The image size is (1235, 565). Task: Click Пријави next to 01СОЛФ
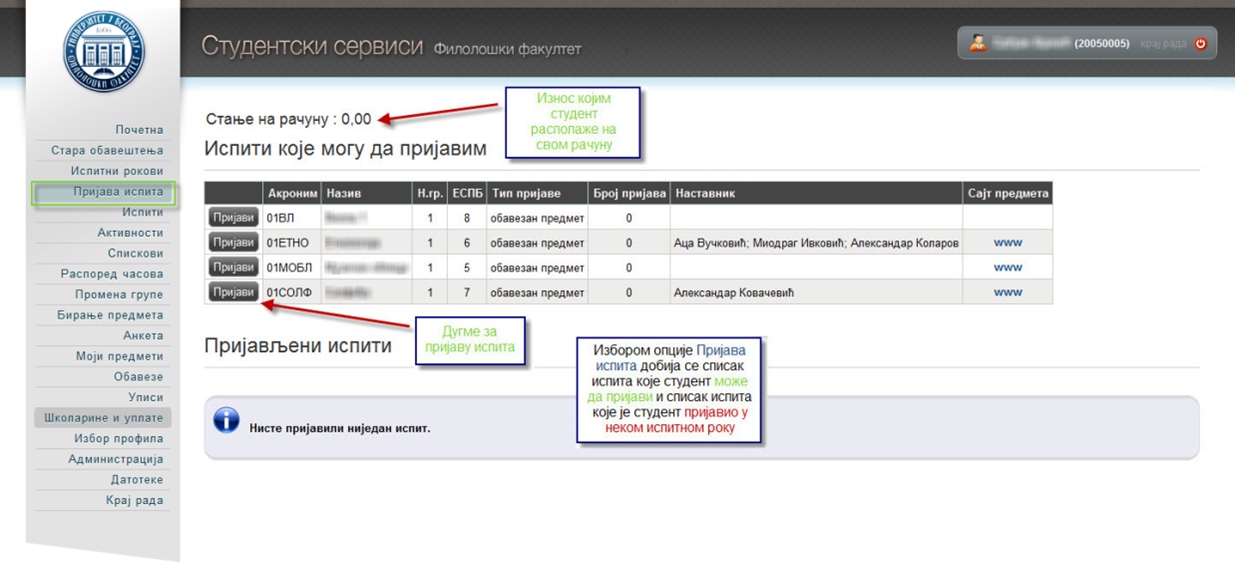click(234, 292)
